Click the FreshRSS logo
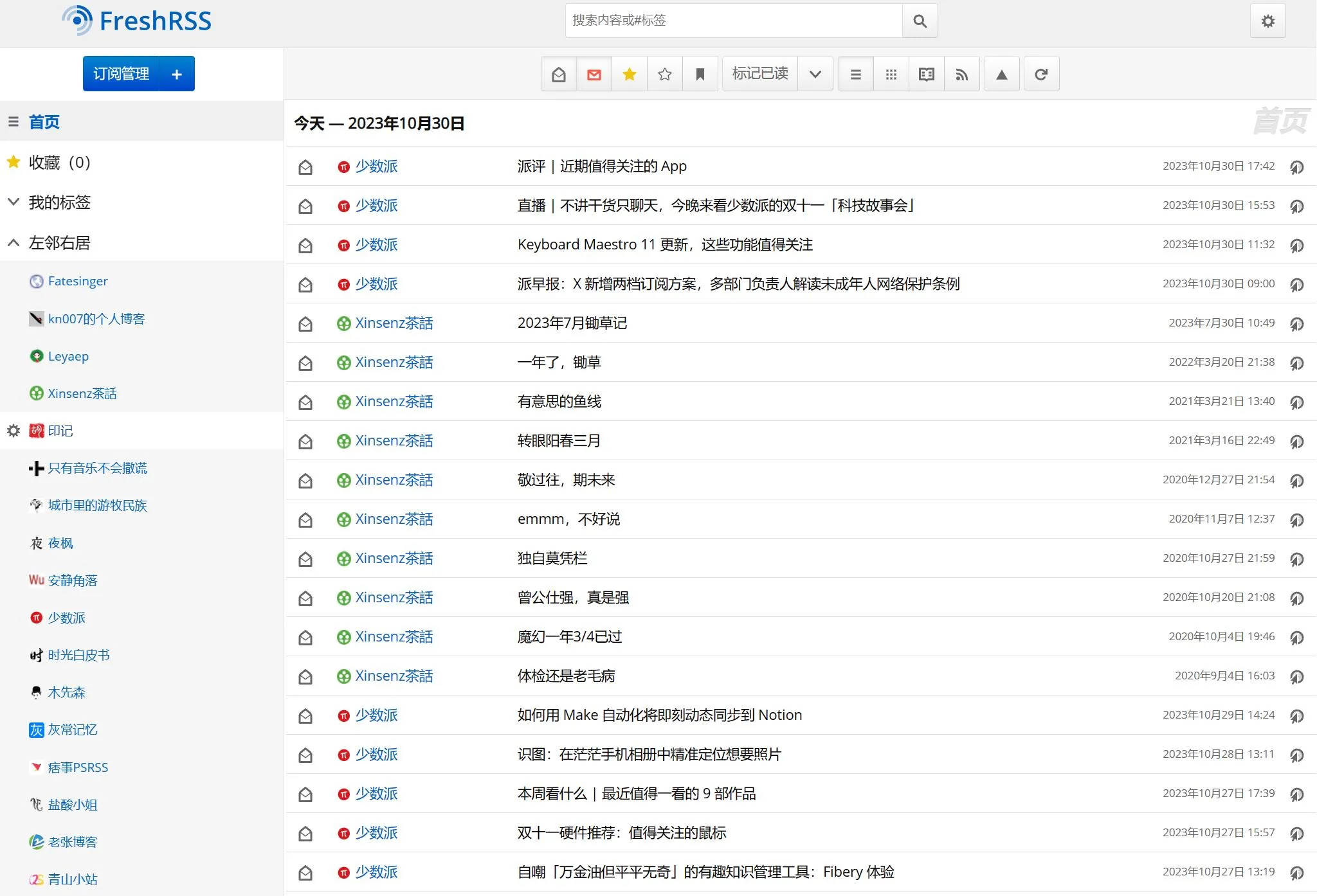 point(136,21)
